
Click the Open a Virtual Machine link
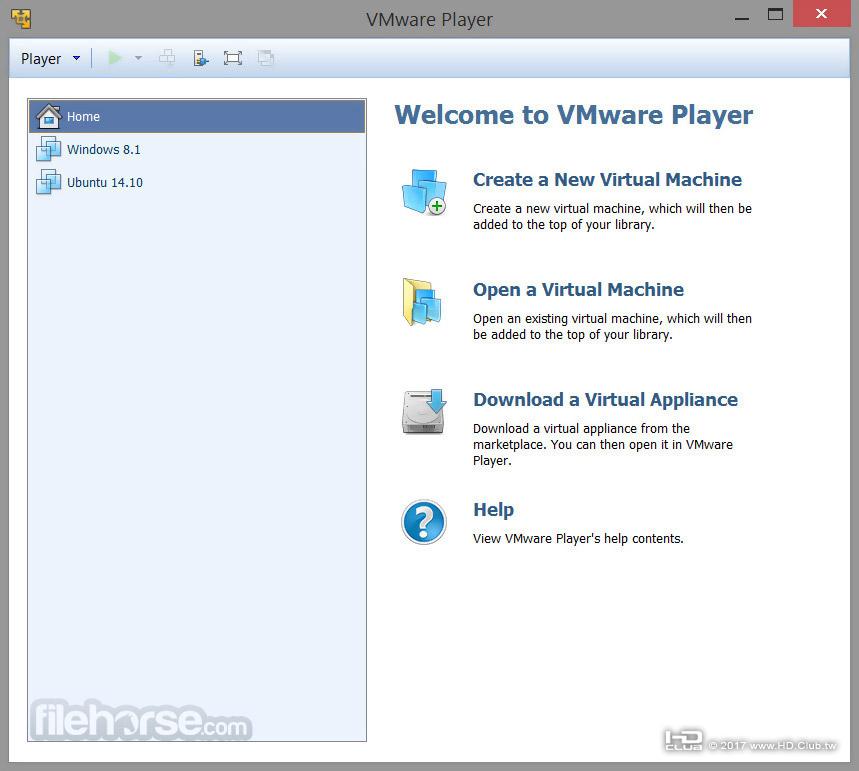(x=578, y=289)
